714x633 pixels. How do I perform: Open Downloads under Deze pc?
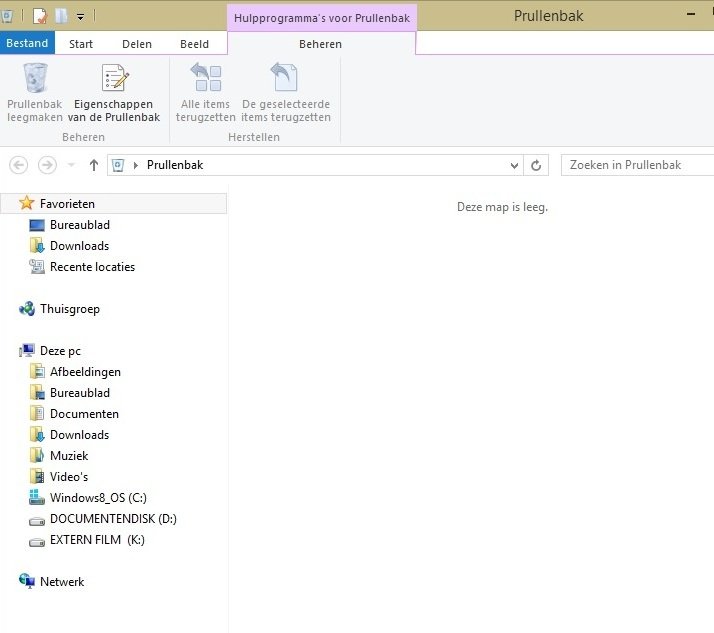click(x=79, y=435)
